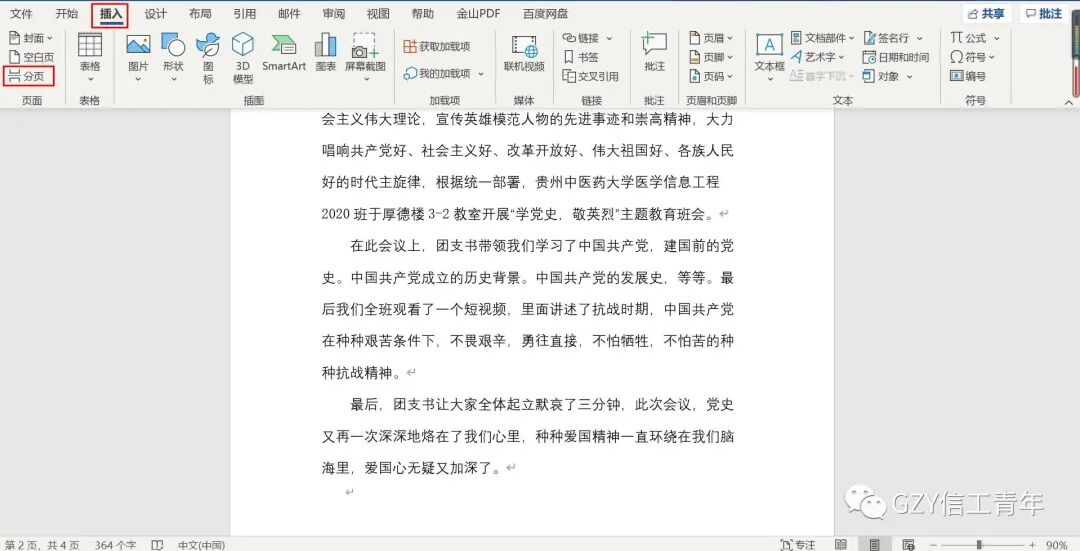Open the 文件 file menu
Screen dimensions: 1080x551
click(x=21, y=14)
